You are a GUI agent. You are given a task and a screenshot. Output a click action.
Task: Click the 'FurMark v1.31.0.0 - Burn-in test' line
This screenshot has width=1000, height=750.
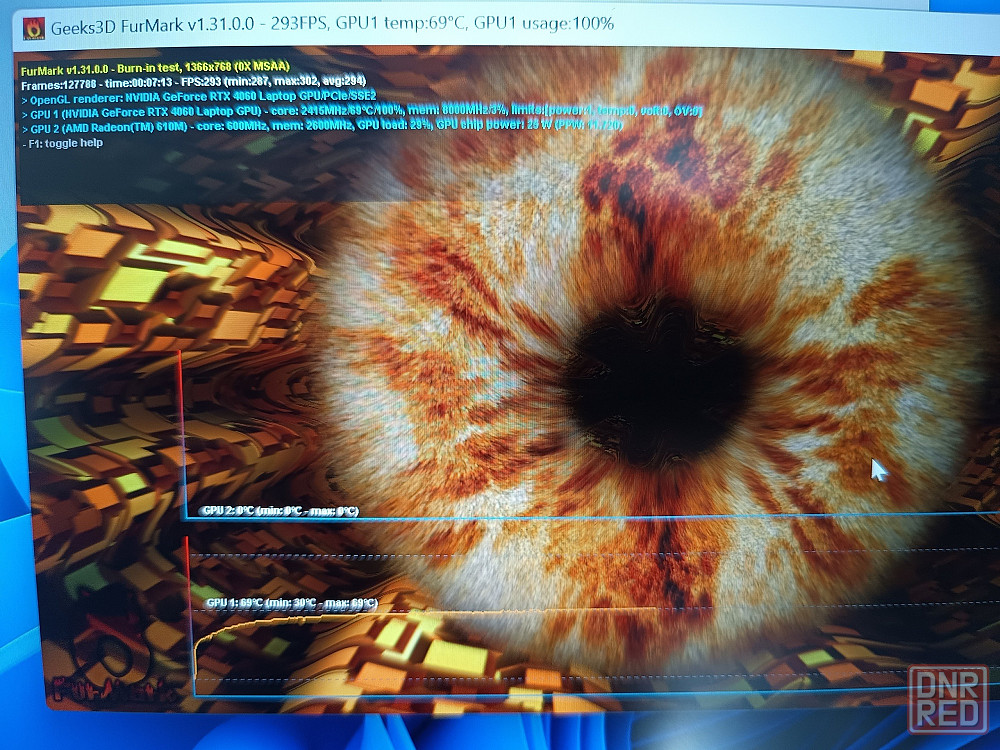coord(156,68)
